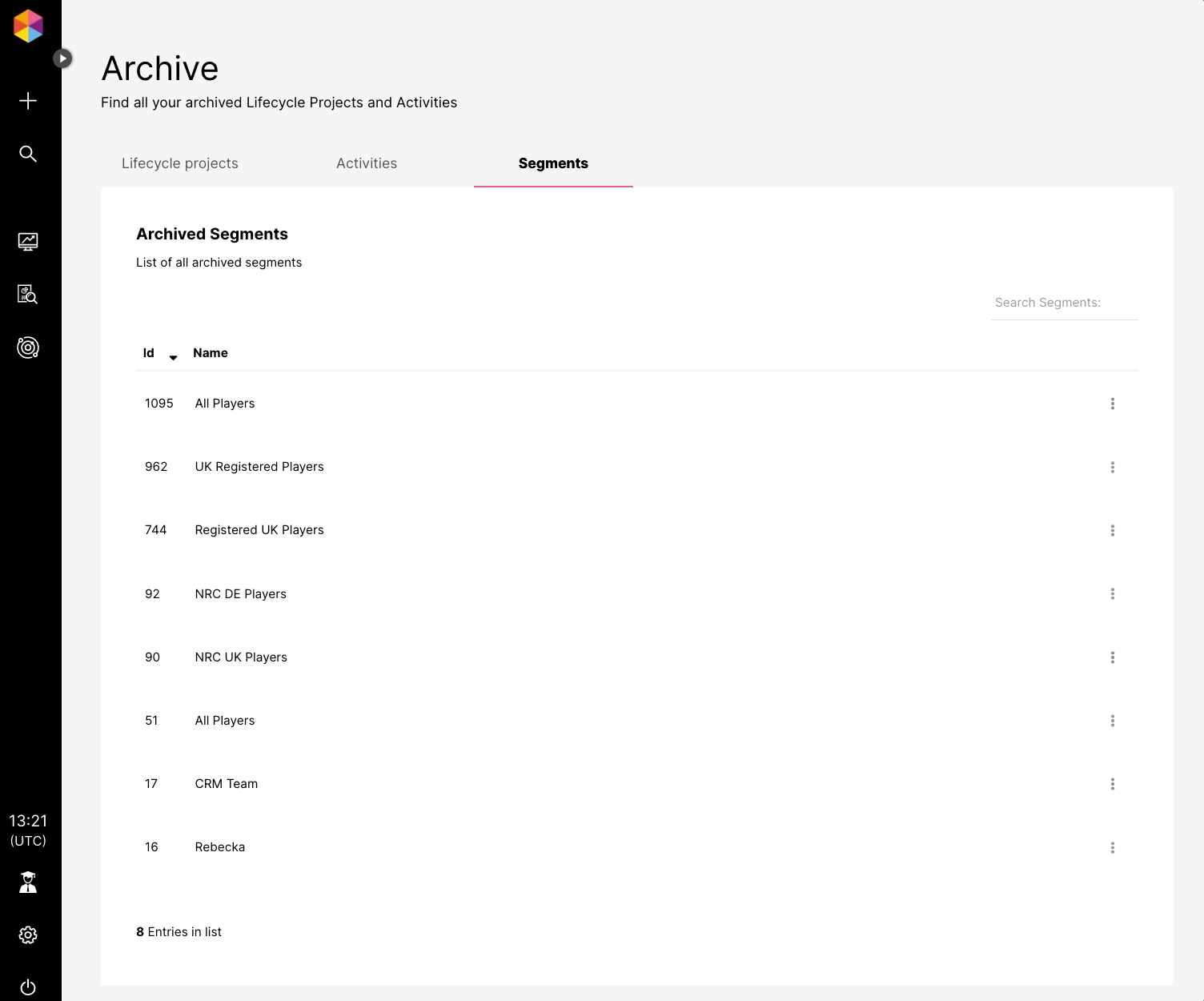Switch to the Lifecycle projects tab

(x=180, y=163)
